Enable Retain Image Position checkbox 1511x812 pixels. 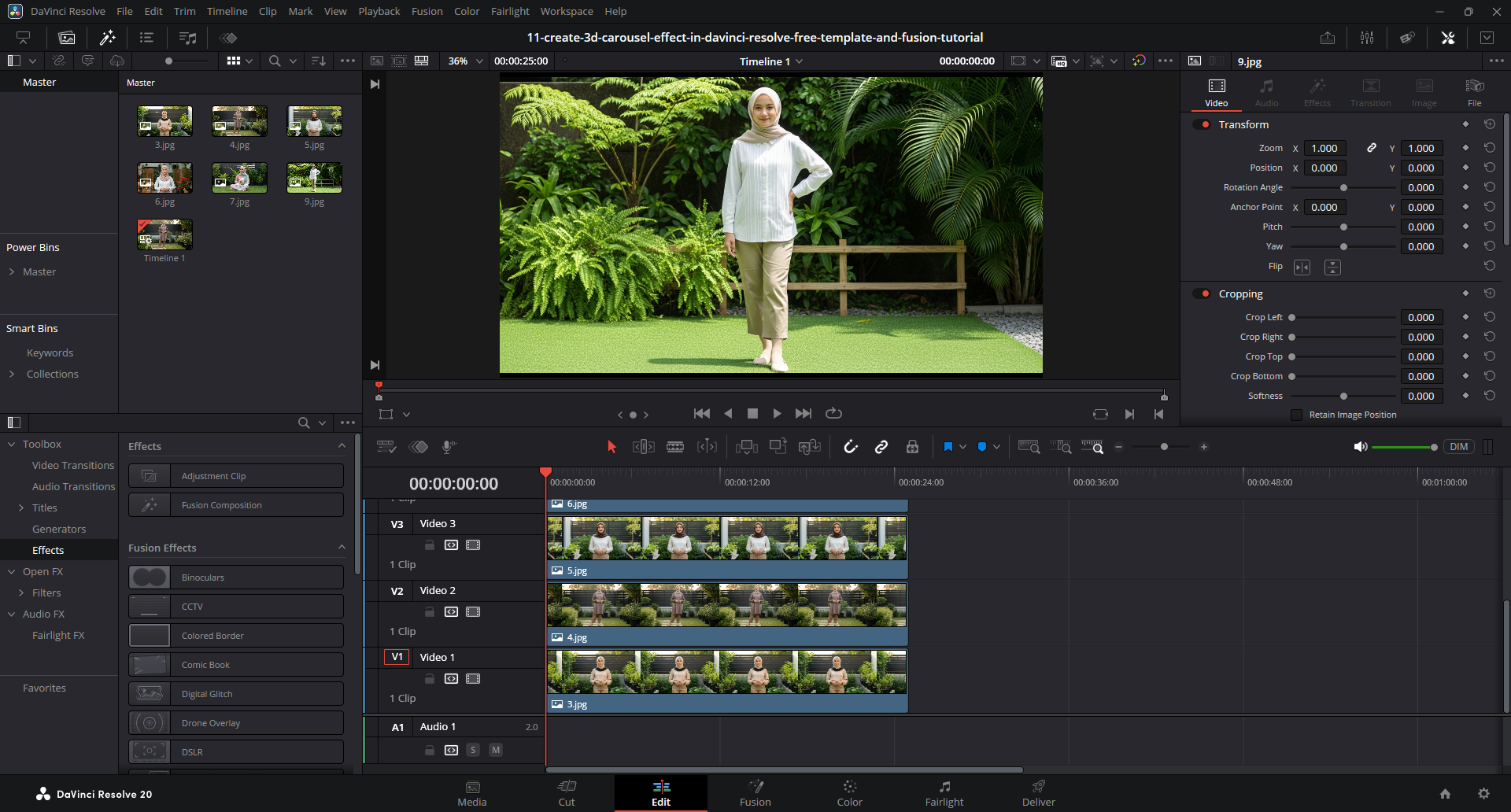coord(1296,415)
